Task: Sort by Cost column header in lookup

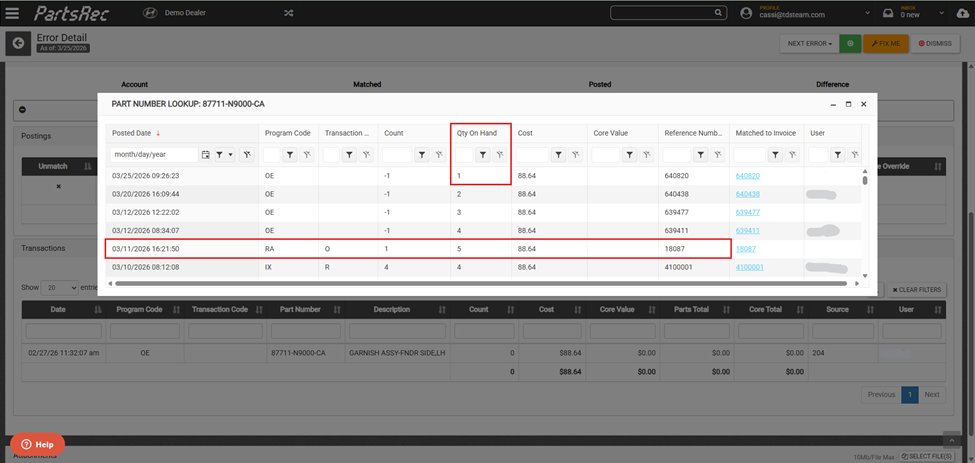Action: tap(525, 133)
